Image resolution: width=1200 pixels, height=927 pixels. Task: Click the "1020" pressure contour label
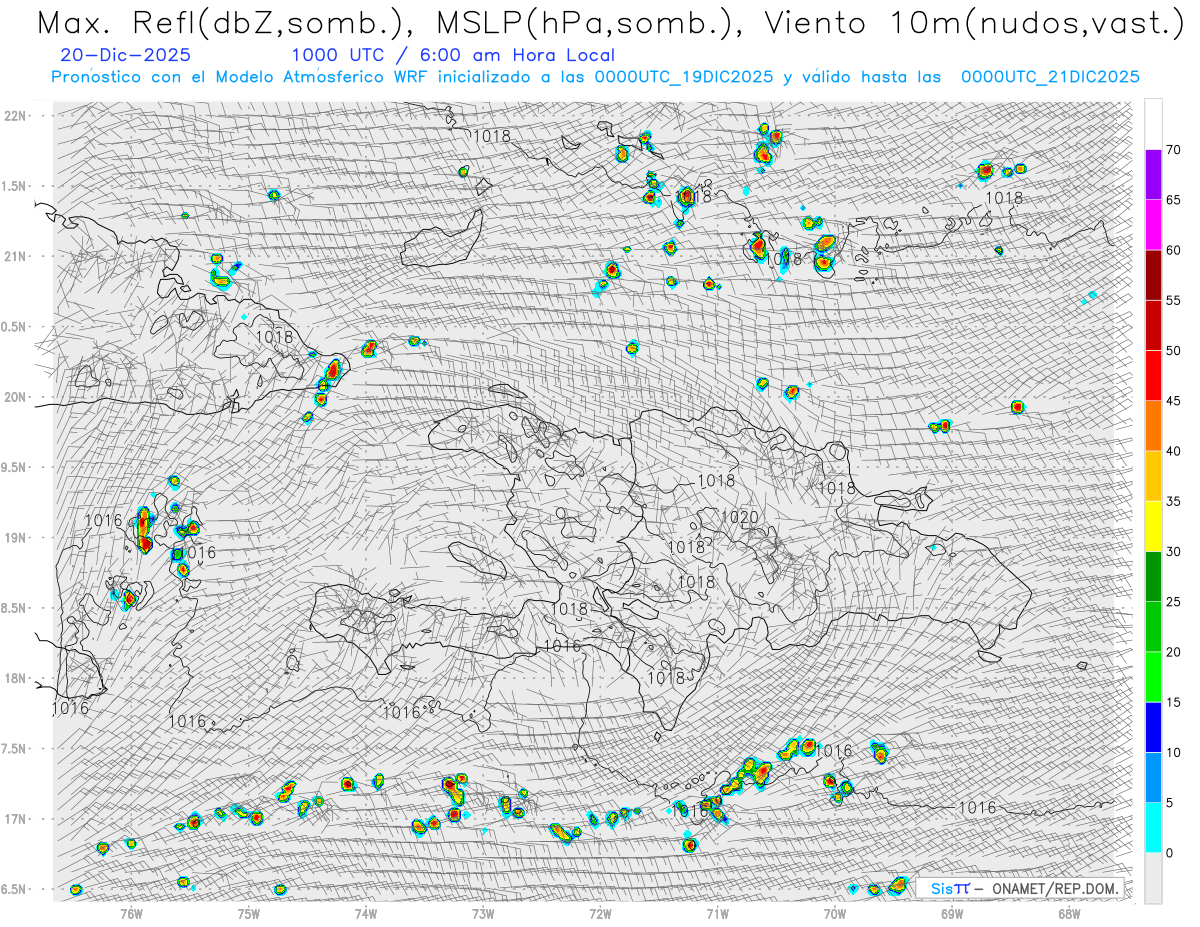pos(740,517)
